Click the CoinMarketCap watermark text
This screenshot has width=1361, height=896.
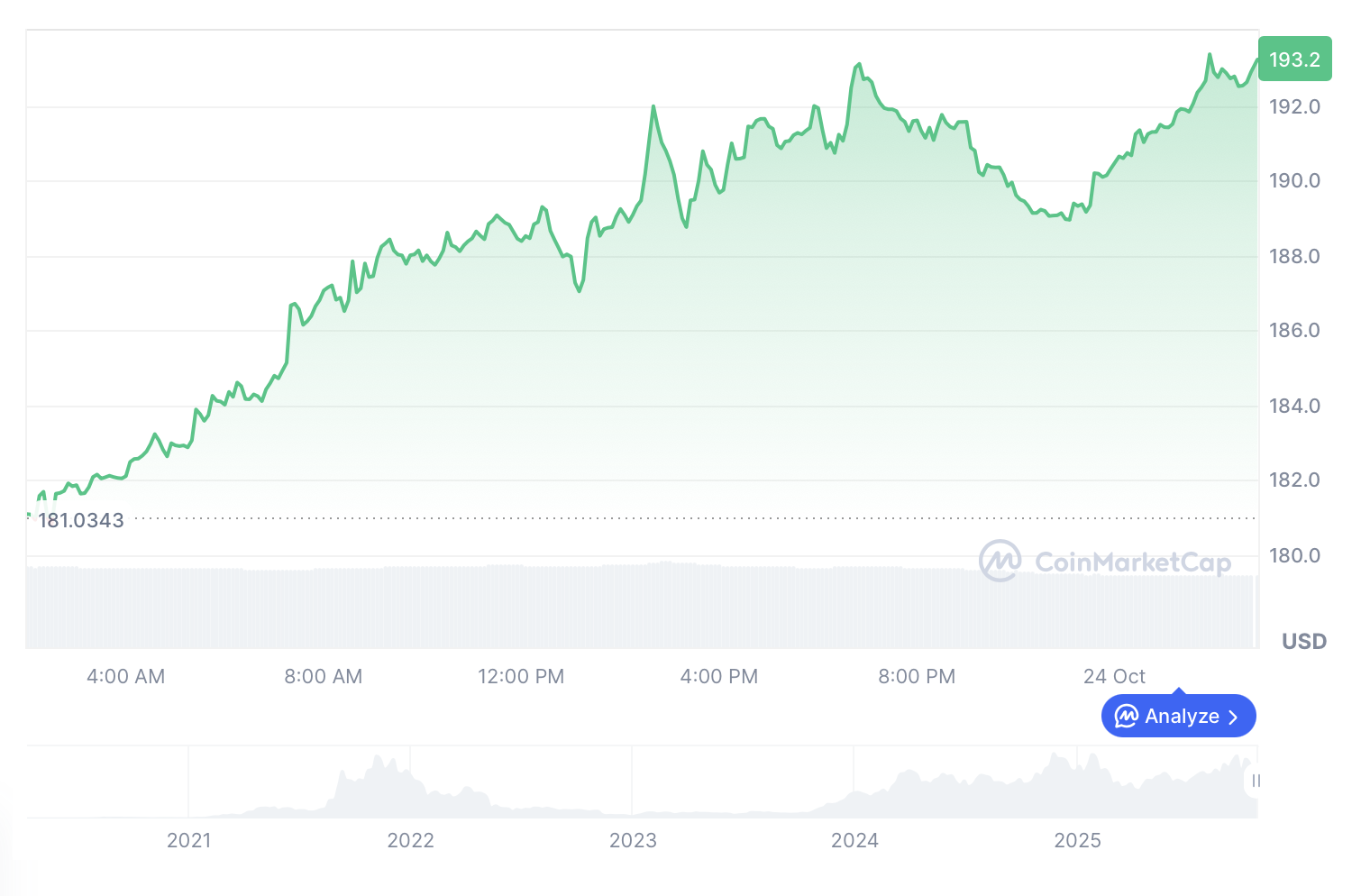pos(1132,562)
